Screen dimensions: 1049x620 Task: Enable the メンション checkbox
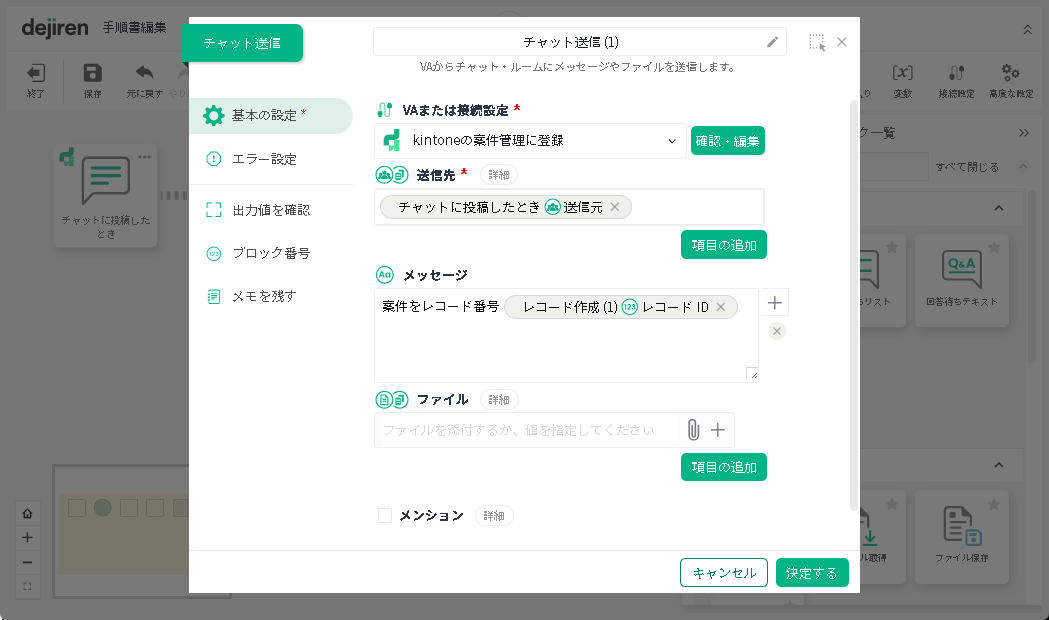[x=385, y=516]
